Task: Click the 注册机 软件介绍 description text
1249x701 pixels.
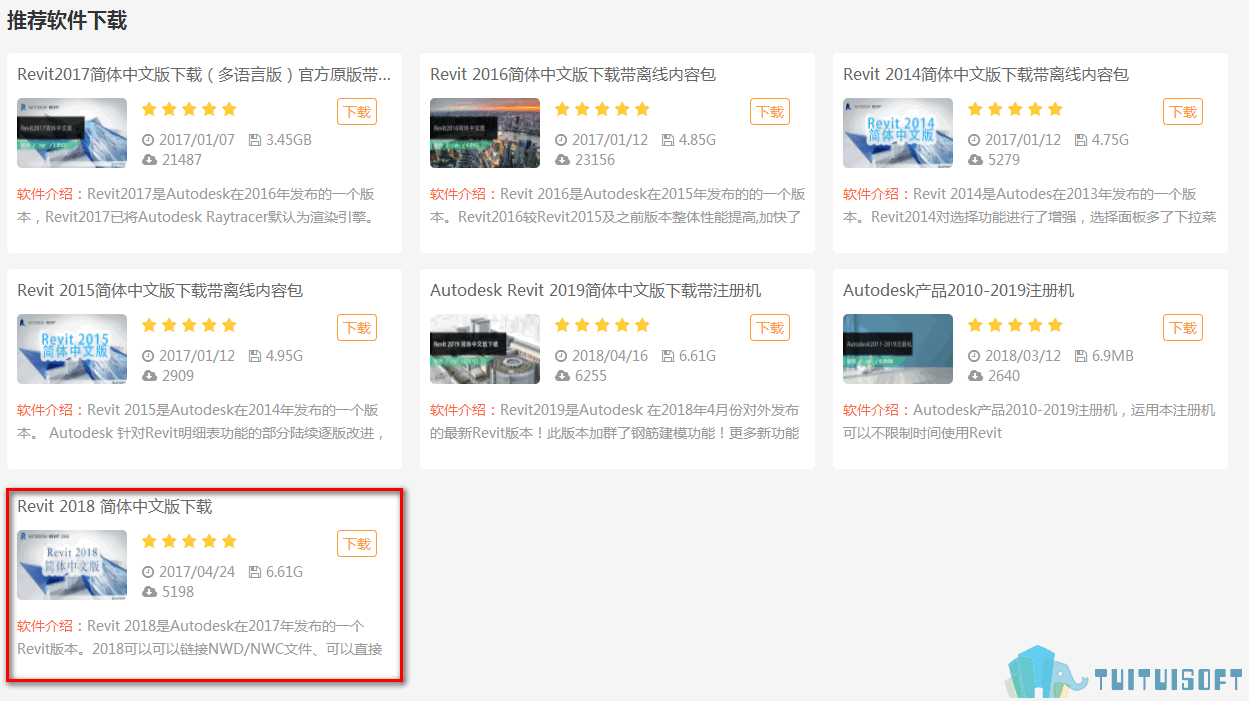Action: click(1029, 421)
